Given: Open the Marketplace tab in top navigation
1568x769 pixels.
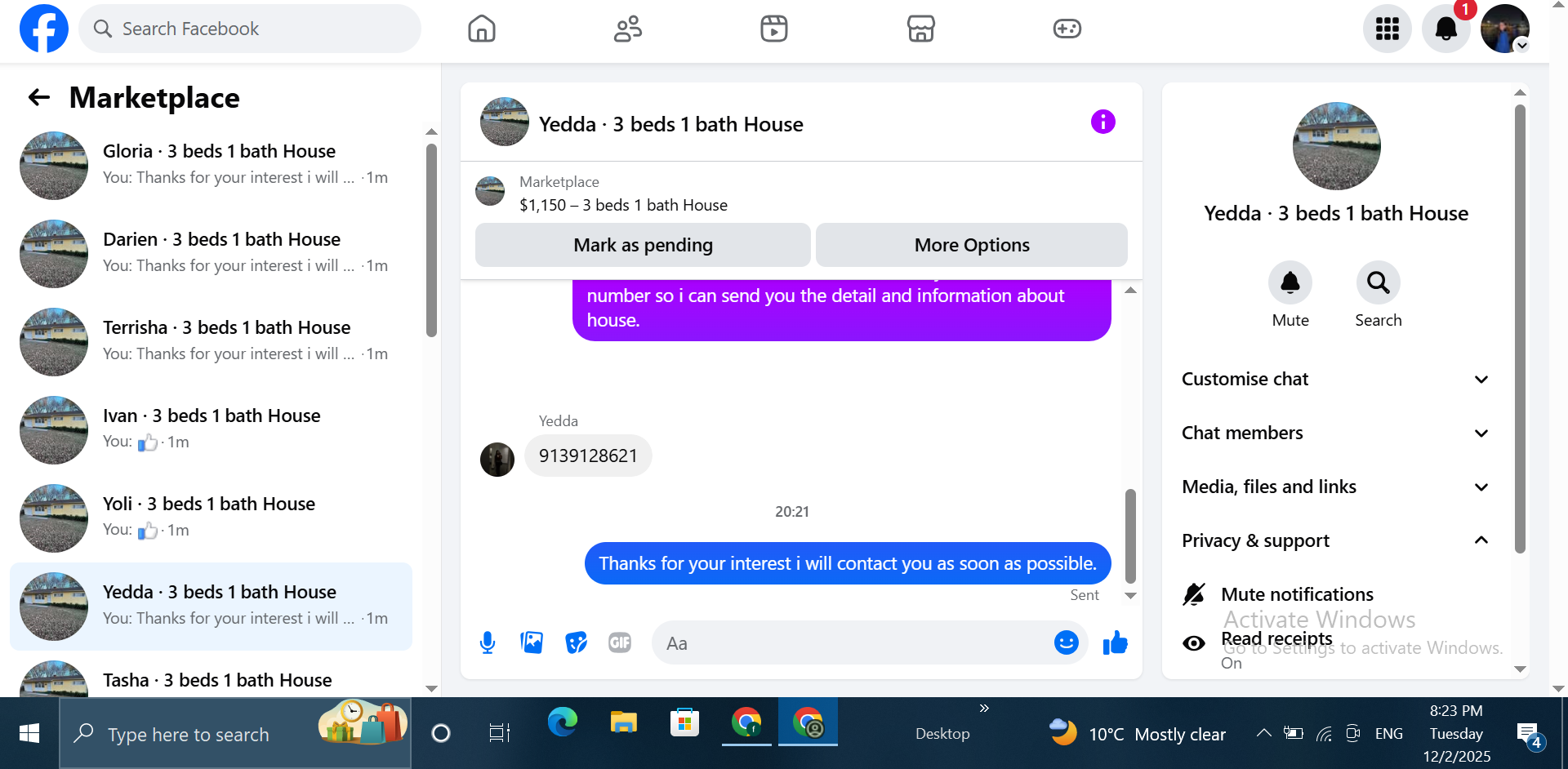Looking at the screenshot, I should [920, 29].
